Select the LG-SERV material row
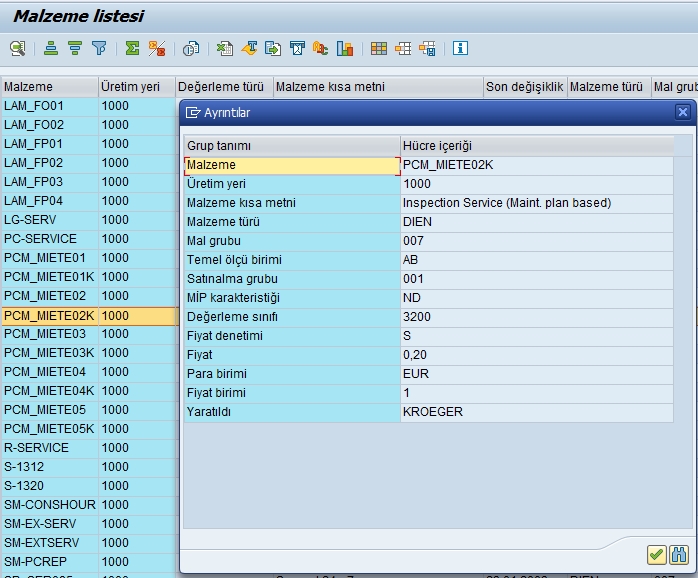 point(48,220)
